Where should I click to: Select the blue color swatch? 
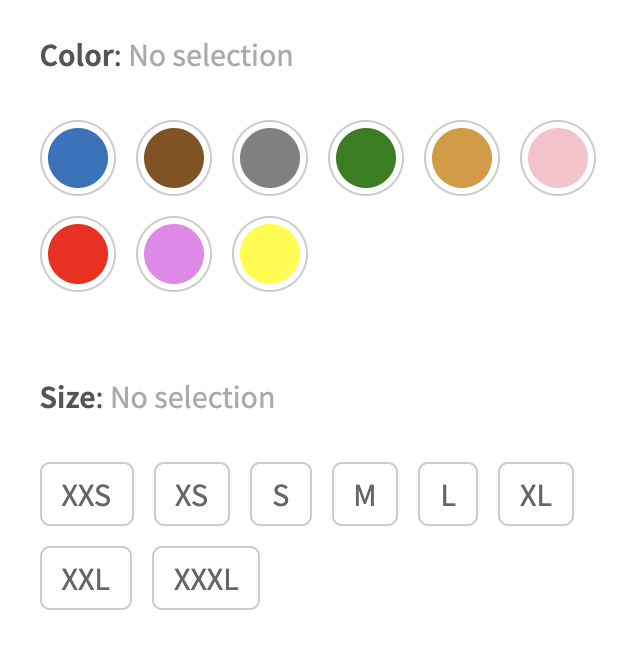(x=78, y=158)
